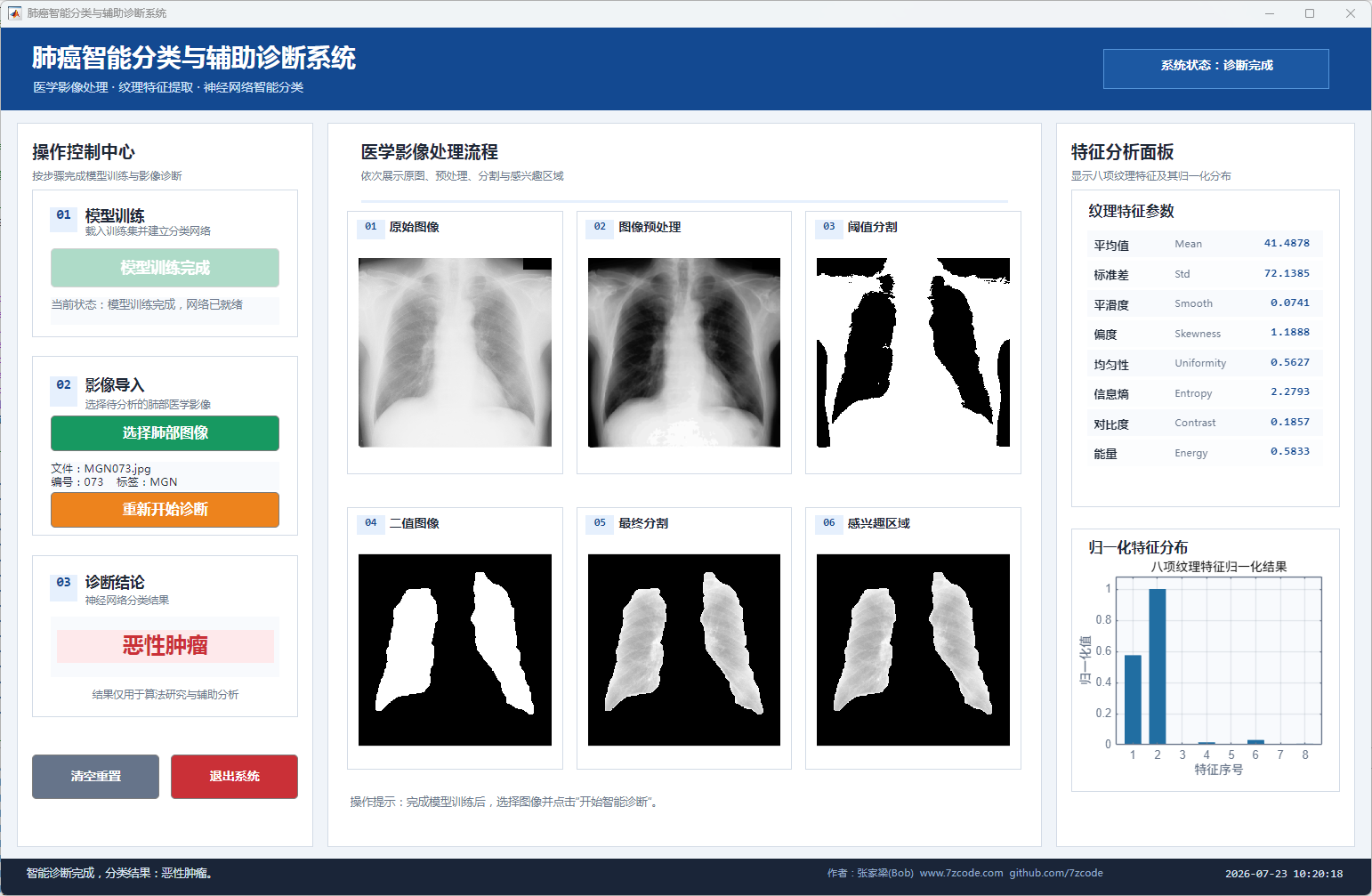Screen dimensions: 1372x896
Task: Click the grey 清空重置 button
Action: 95,777
